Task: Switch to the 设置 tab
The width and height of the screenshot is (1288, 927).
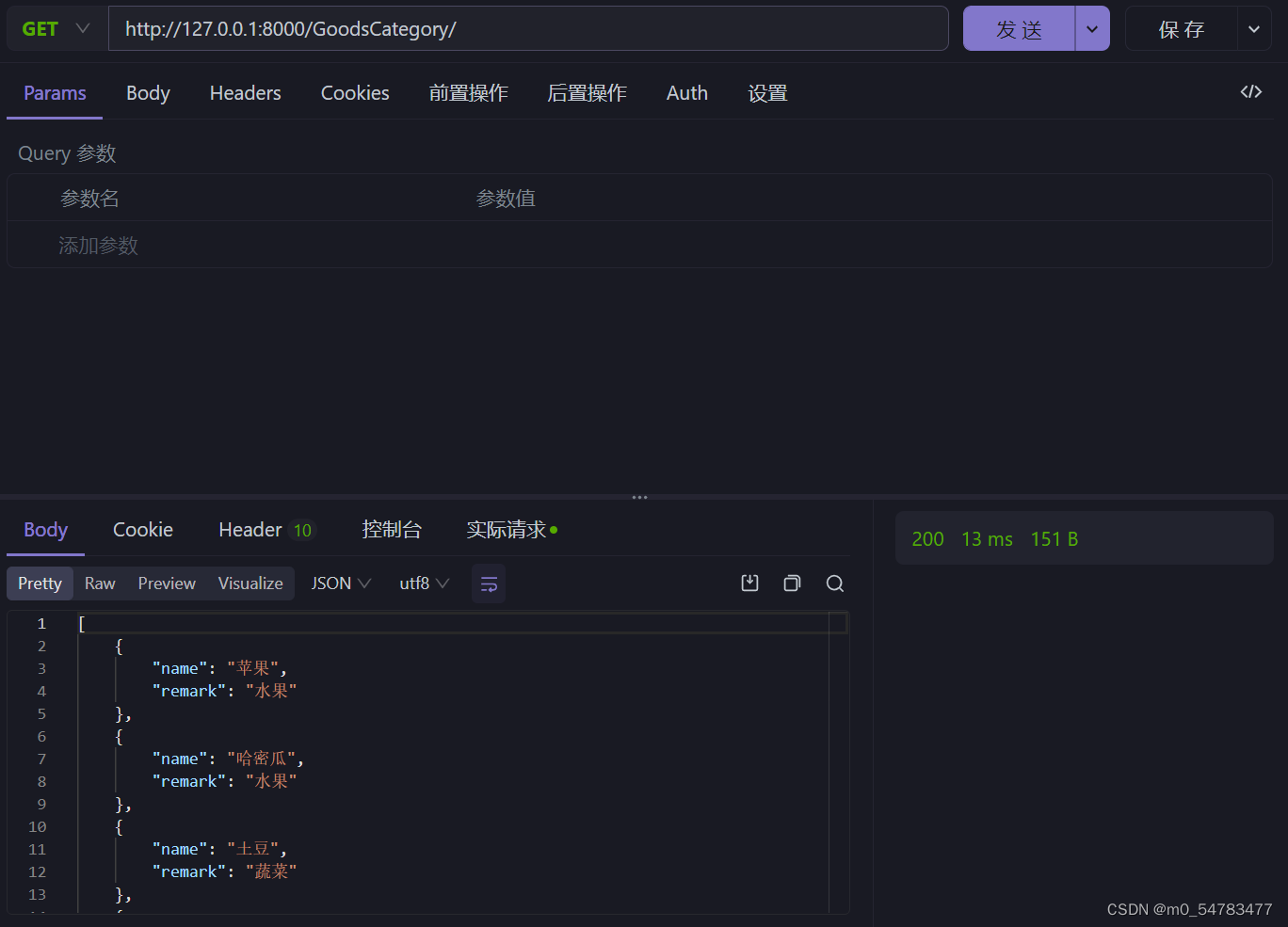Action: click(767, 92)
